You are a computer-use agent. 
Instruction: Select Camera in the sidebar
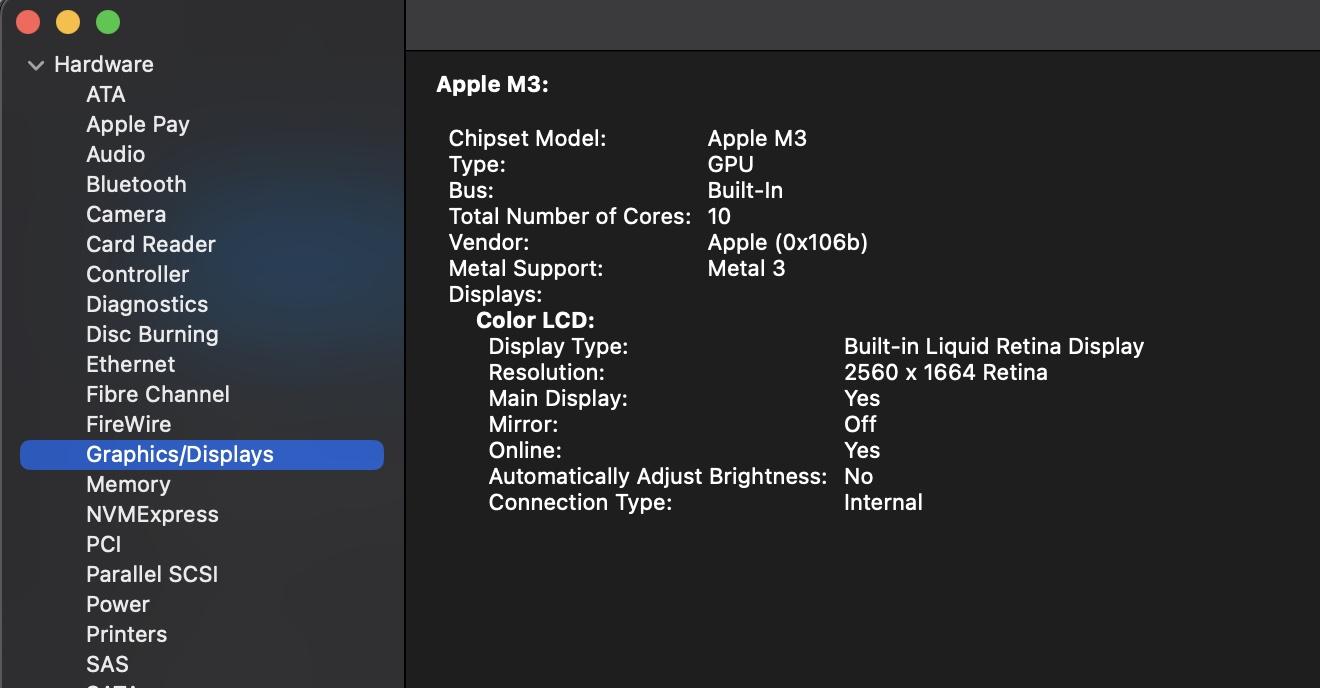(126, 214)
